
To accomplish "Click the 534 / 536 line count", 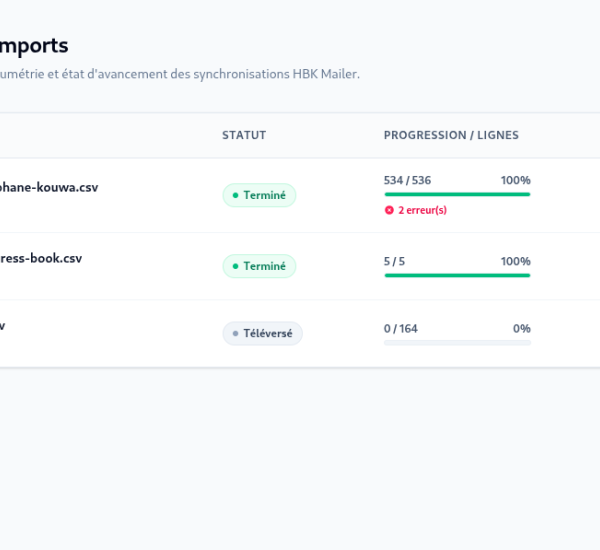I will point(408,180).
